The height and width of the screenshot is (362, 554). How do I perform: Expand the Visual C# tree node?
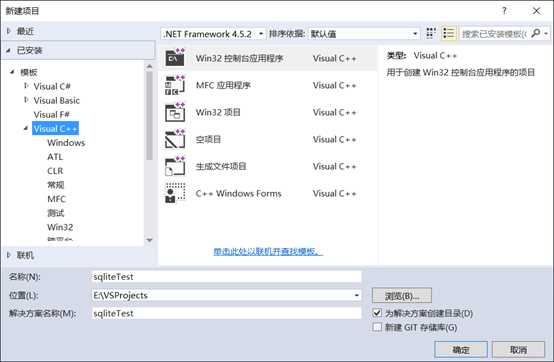point(26,86)
